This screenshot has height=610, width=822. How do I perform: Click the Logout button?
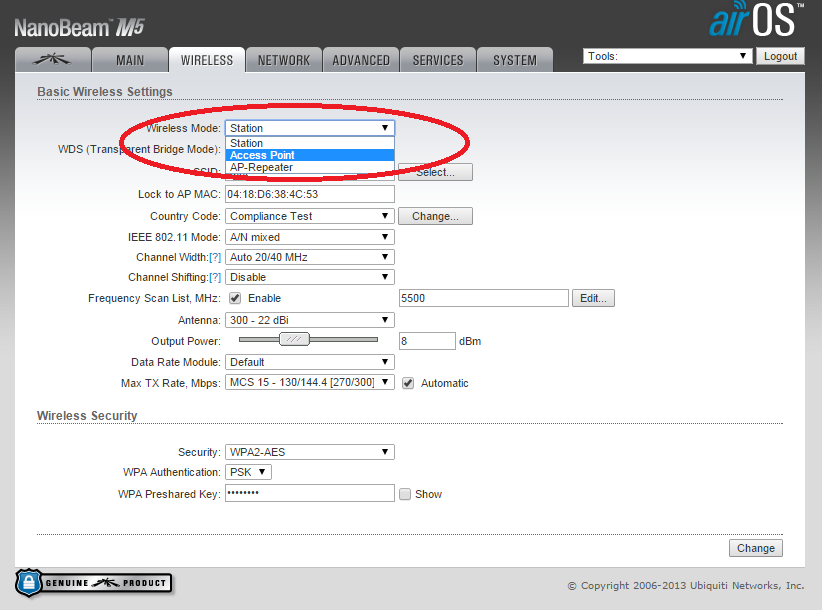click(x=780, y=56)
